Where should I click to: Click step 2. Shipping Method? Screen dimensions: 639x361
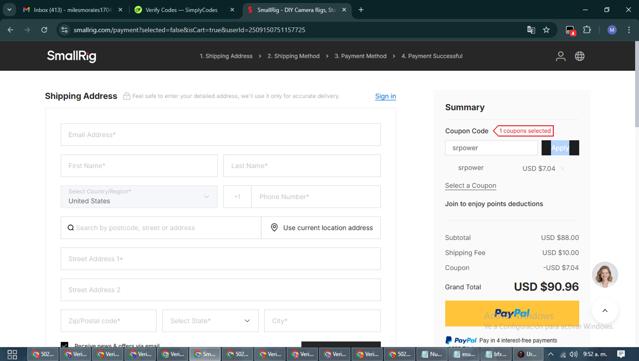pyautogui.click(x=293, y=56)
